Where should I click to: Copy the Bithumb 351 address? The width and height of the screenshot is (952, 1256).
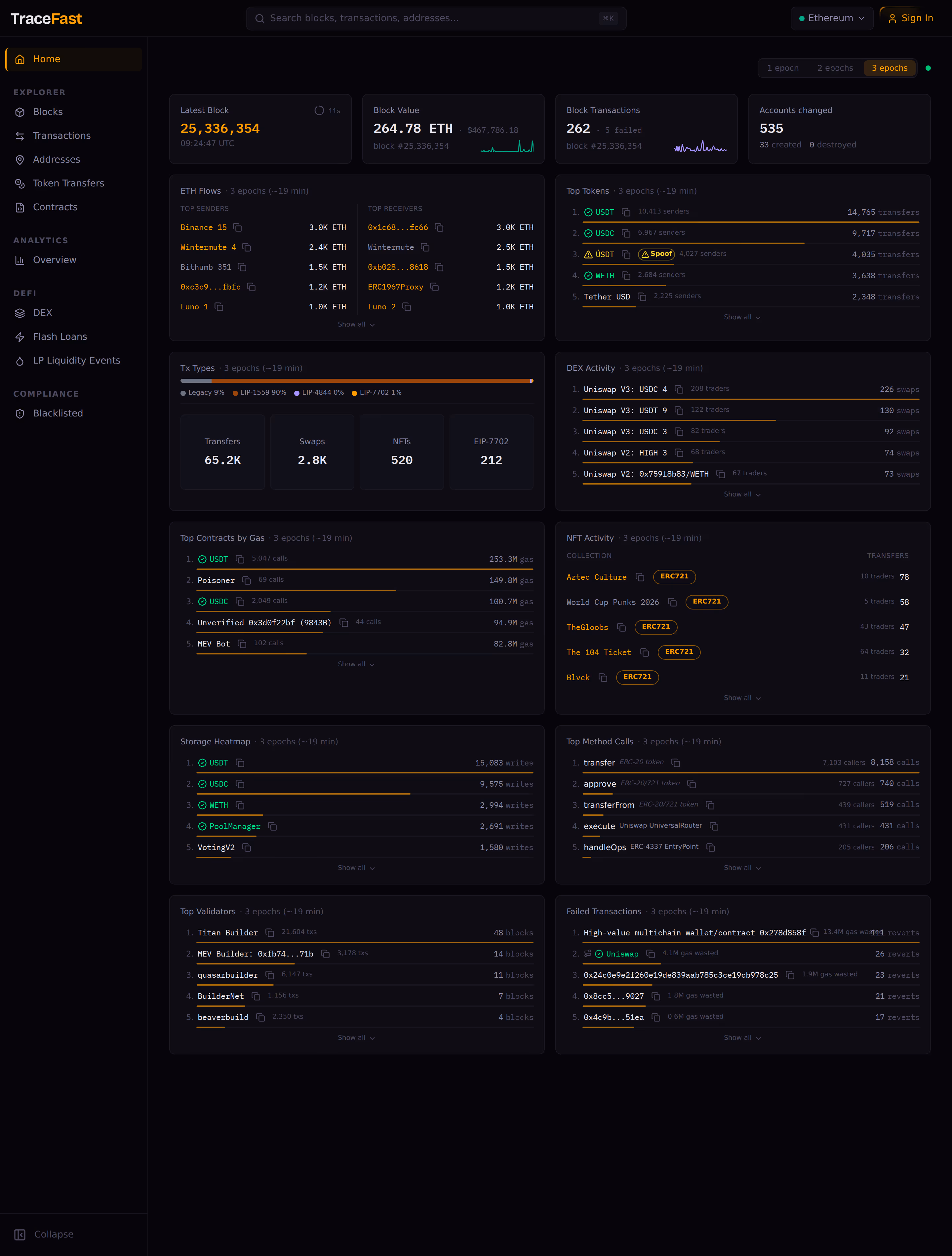click(242, 267)
